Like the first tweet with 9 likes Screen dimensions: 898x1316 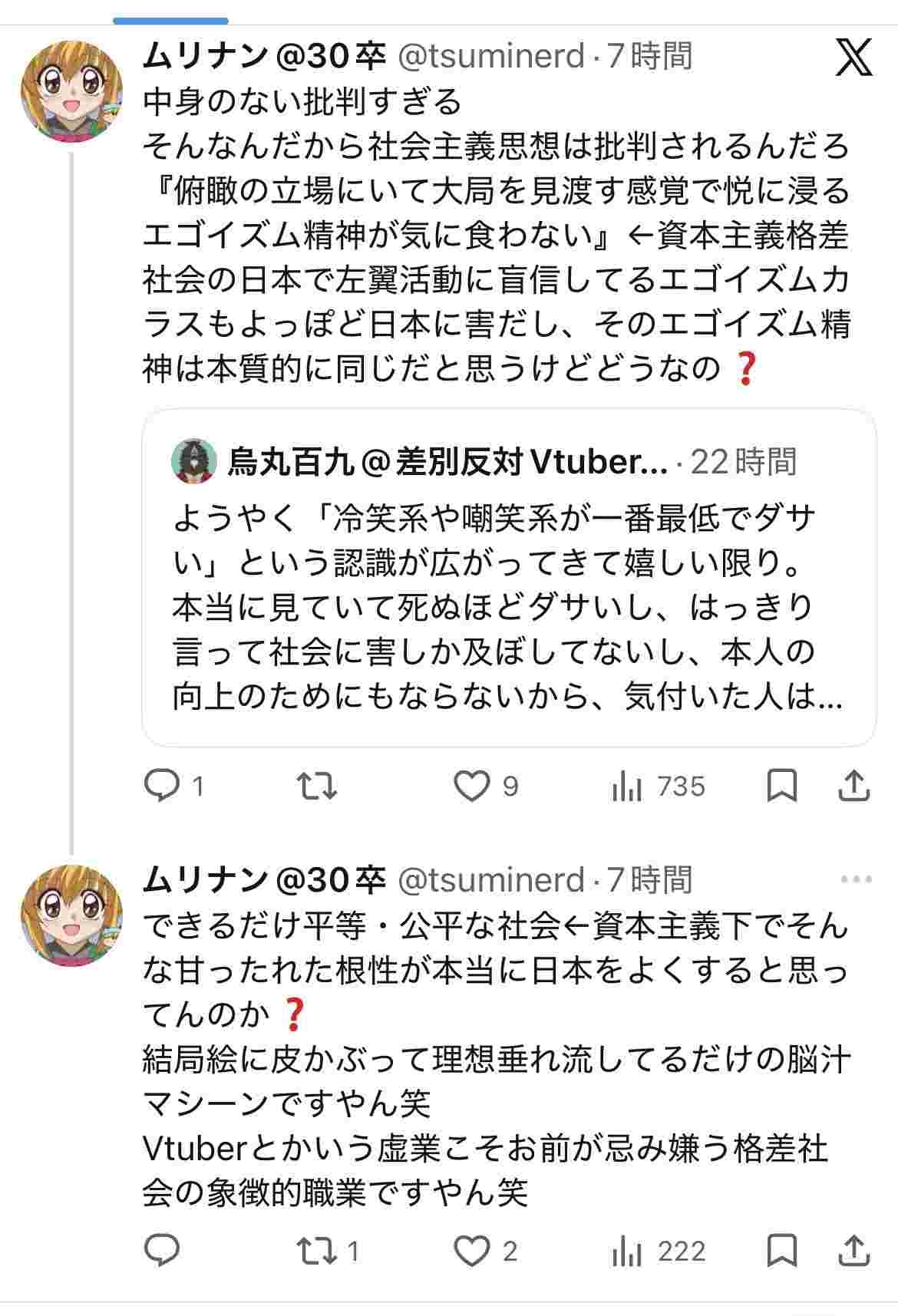click(x=471, y=787)
